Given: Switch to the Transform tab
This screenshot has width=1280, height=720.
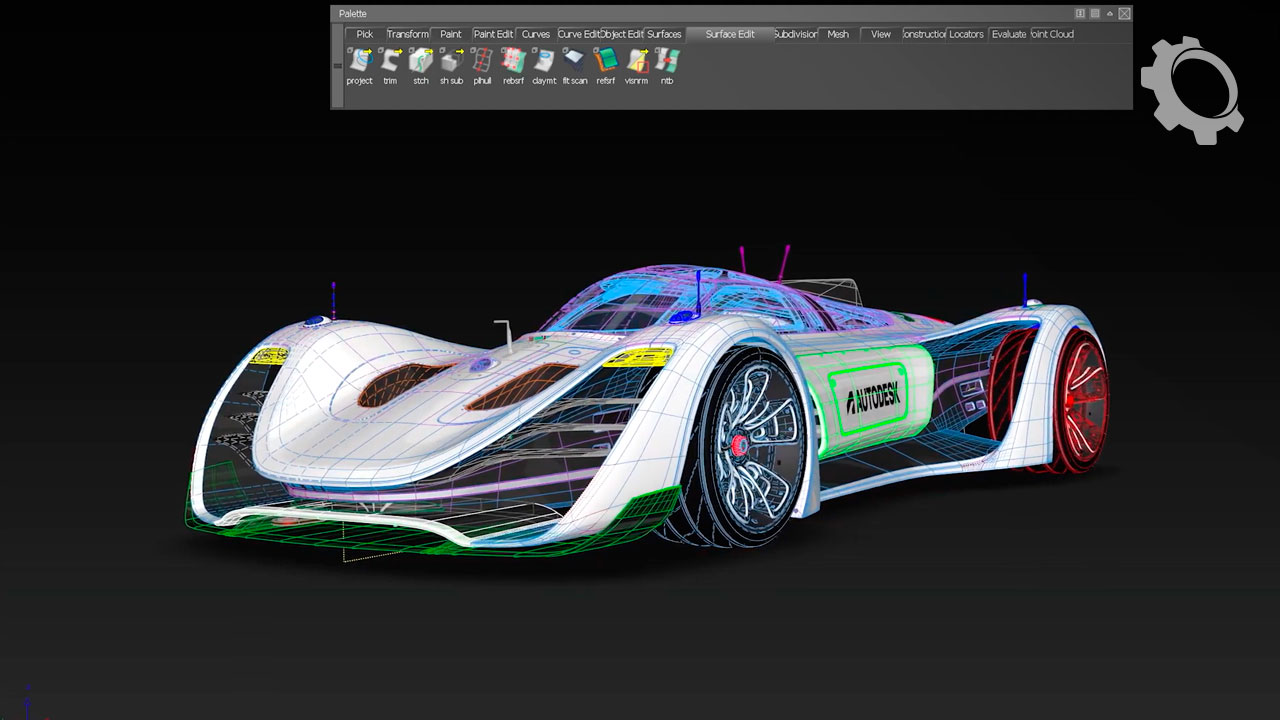Looking at the screenshot, I should (x=407, y=34).
